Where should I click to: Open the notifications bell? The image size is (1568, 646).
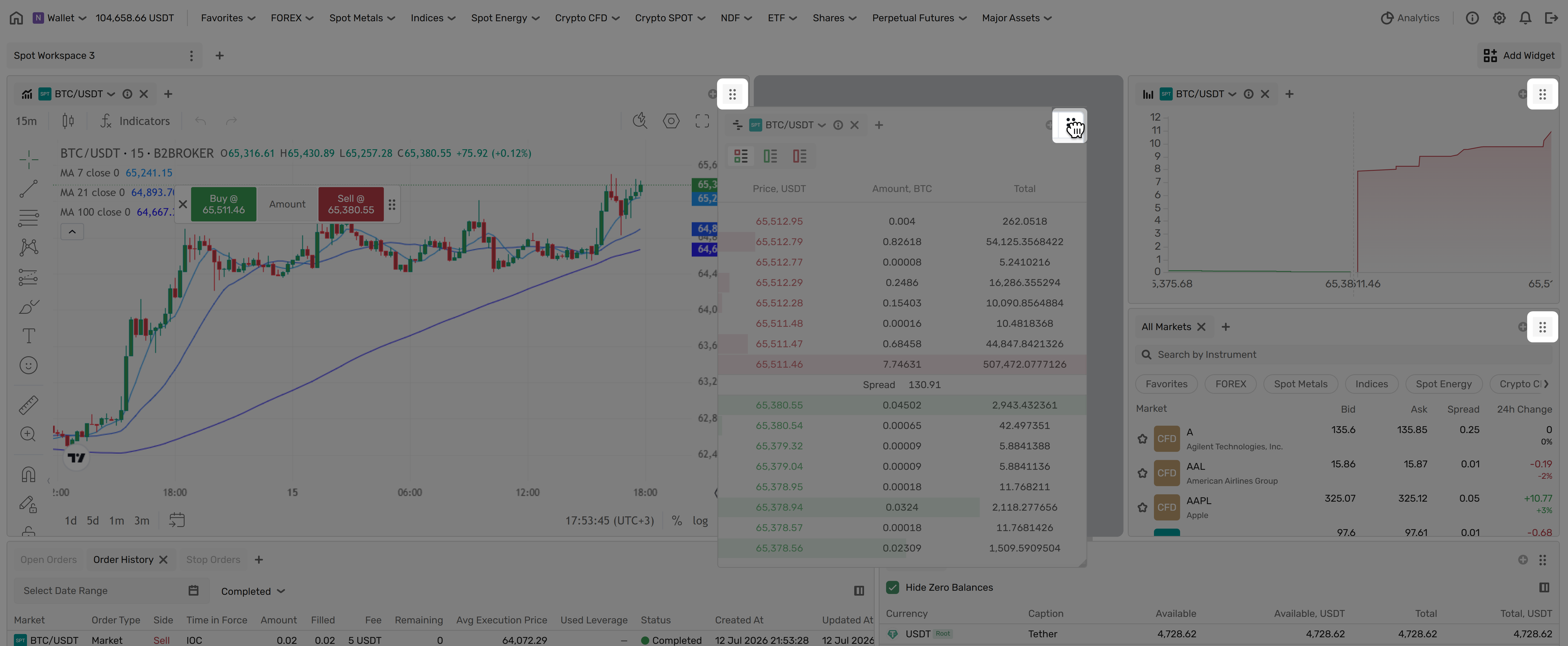[x=1525, y=18]
